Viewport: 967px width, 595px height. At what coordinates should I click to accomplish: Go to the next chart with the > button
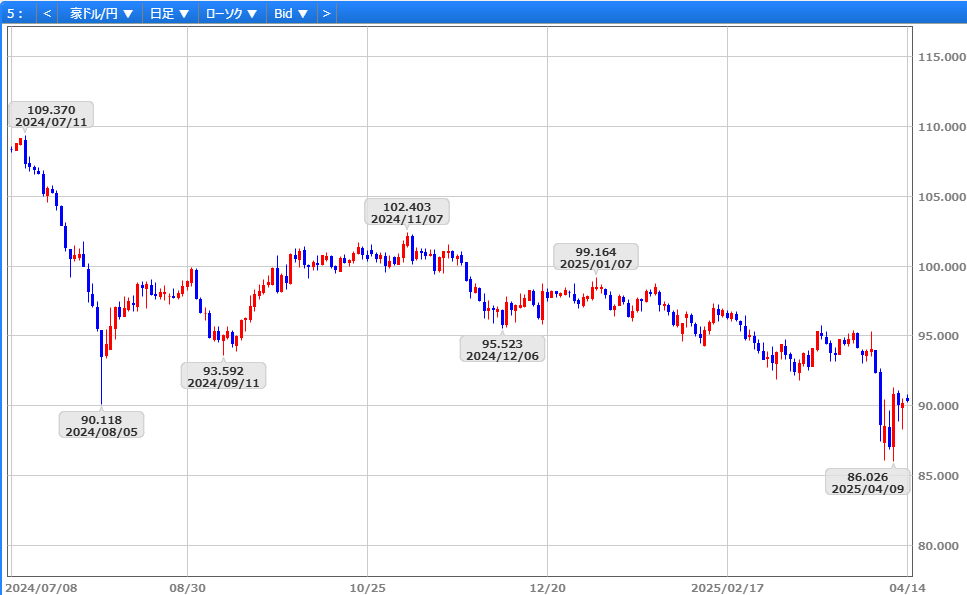(x=327, y=14)
